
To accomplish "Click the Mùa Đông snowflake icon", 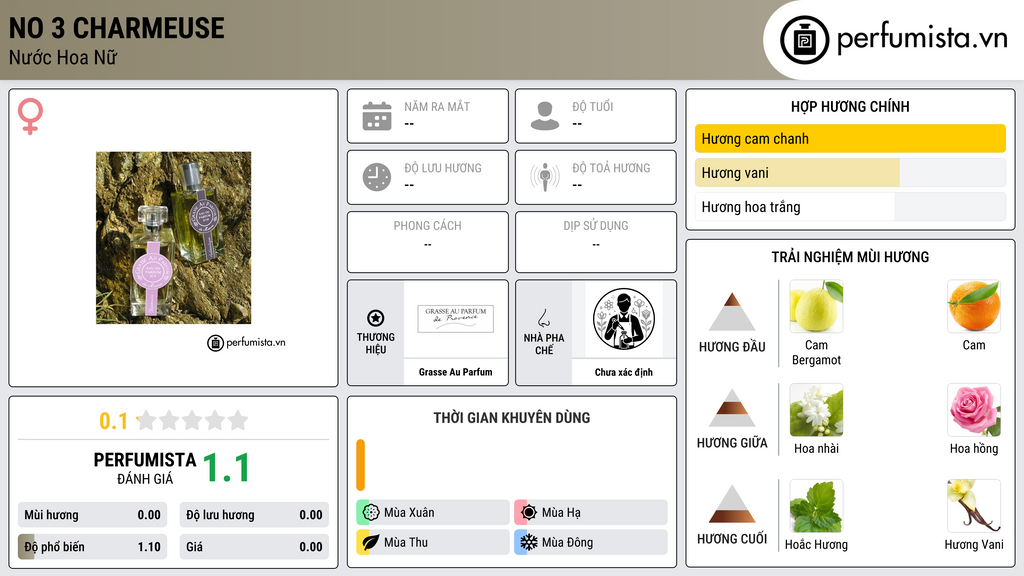I will click(x=529, y=542).
